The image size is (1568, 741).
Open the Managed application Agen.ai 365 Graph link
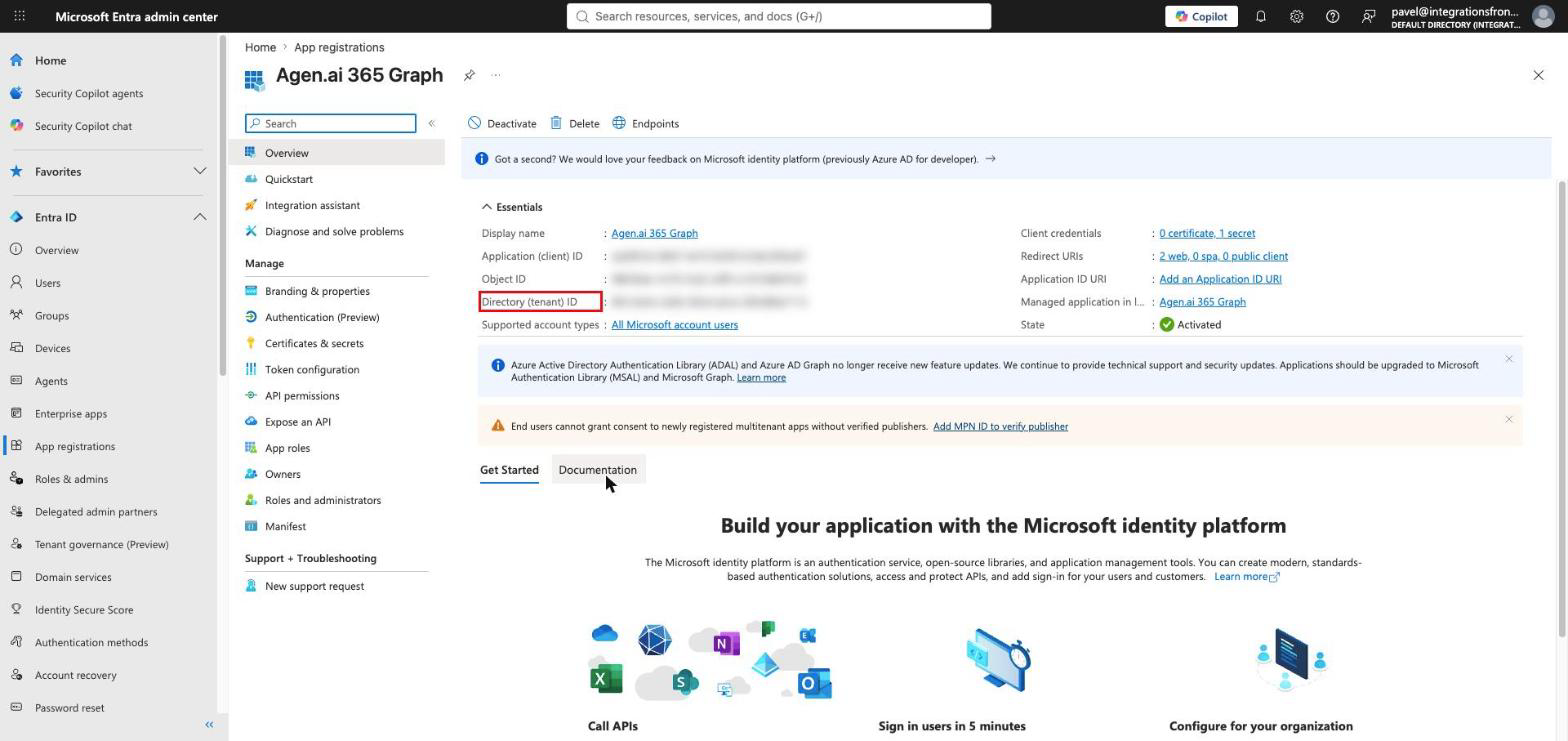click(x=1202, y=302)
